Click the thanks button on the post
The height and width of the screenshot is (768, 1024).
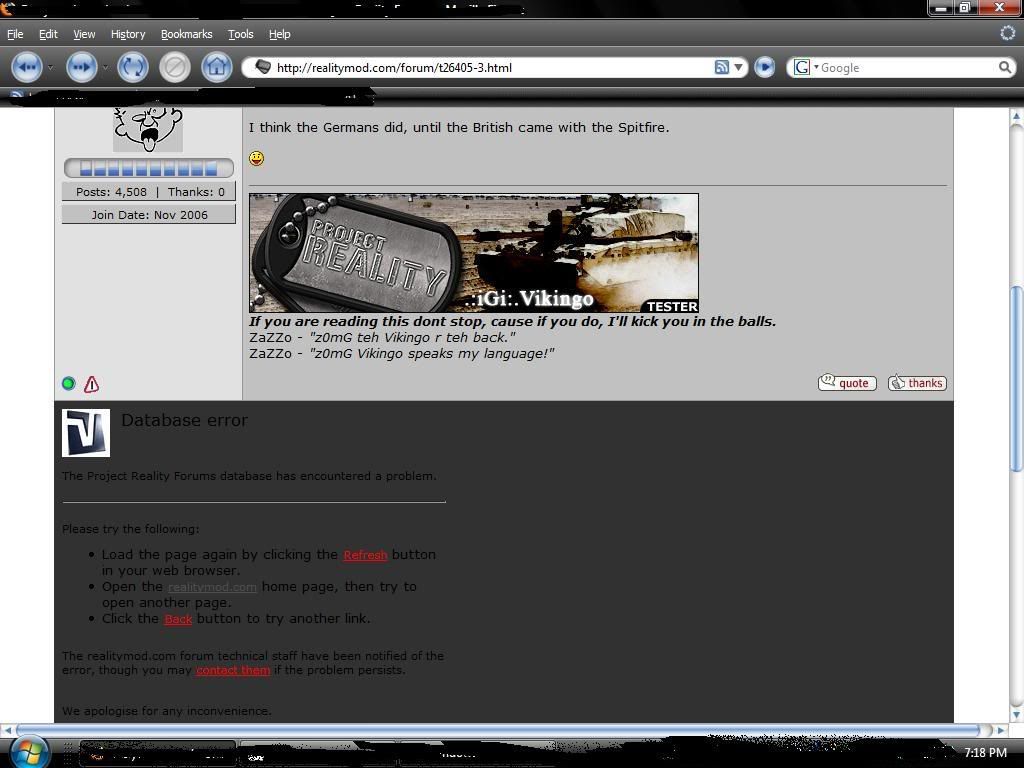(x=917, y=383)
